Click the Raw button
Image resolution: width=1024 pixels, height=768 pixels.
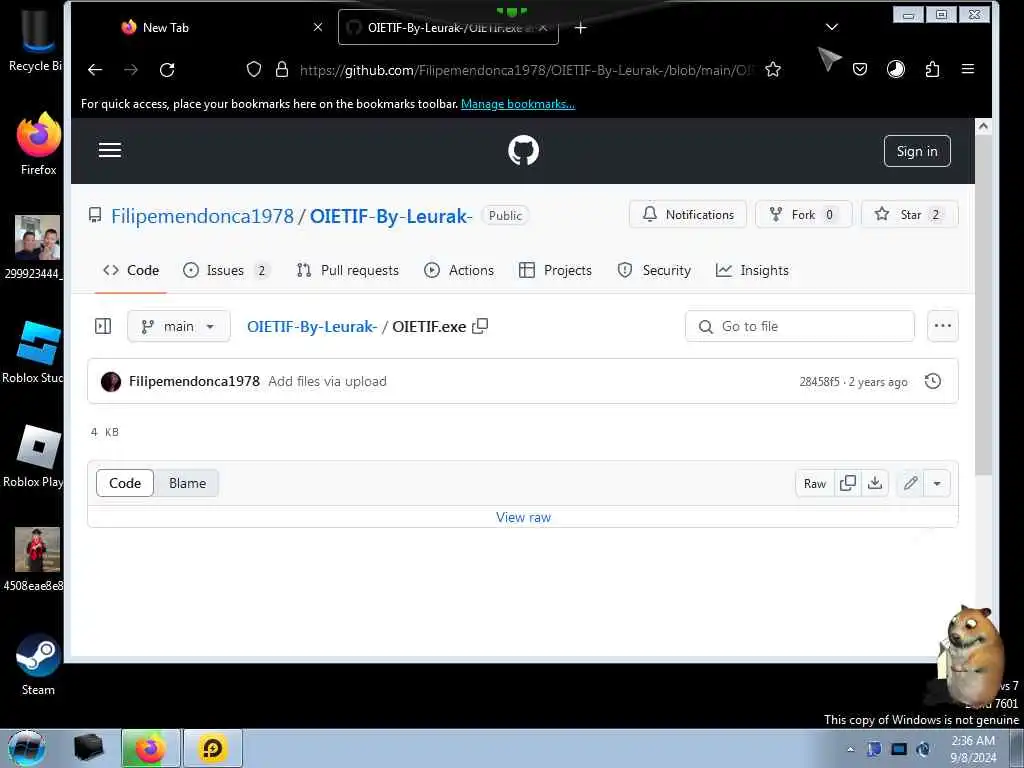(x=814, y=483)
